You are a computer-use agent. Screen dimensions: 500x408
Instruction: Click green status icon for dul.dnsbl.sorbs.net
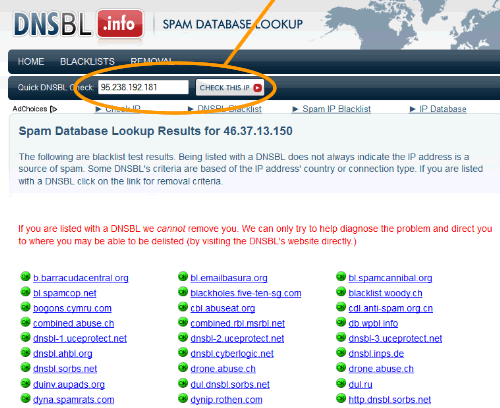183,383
